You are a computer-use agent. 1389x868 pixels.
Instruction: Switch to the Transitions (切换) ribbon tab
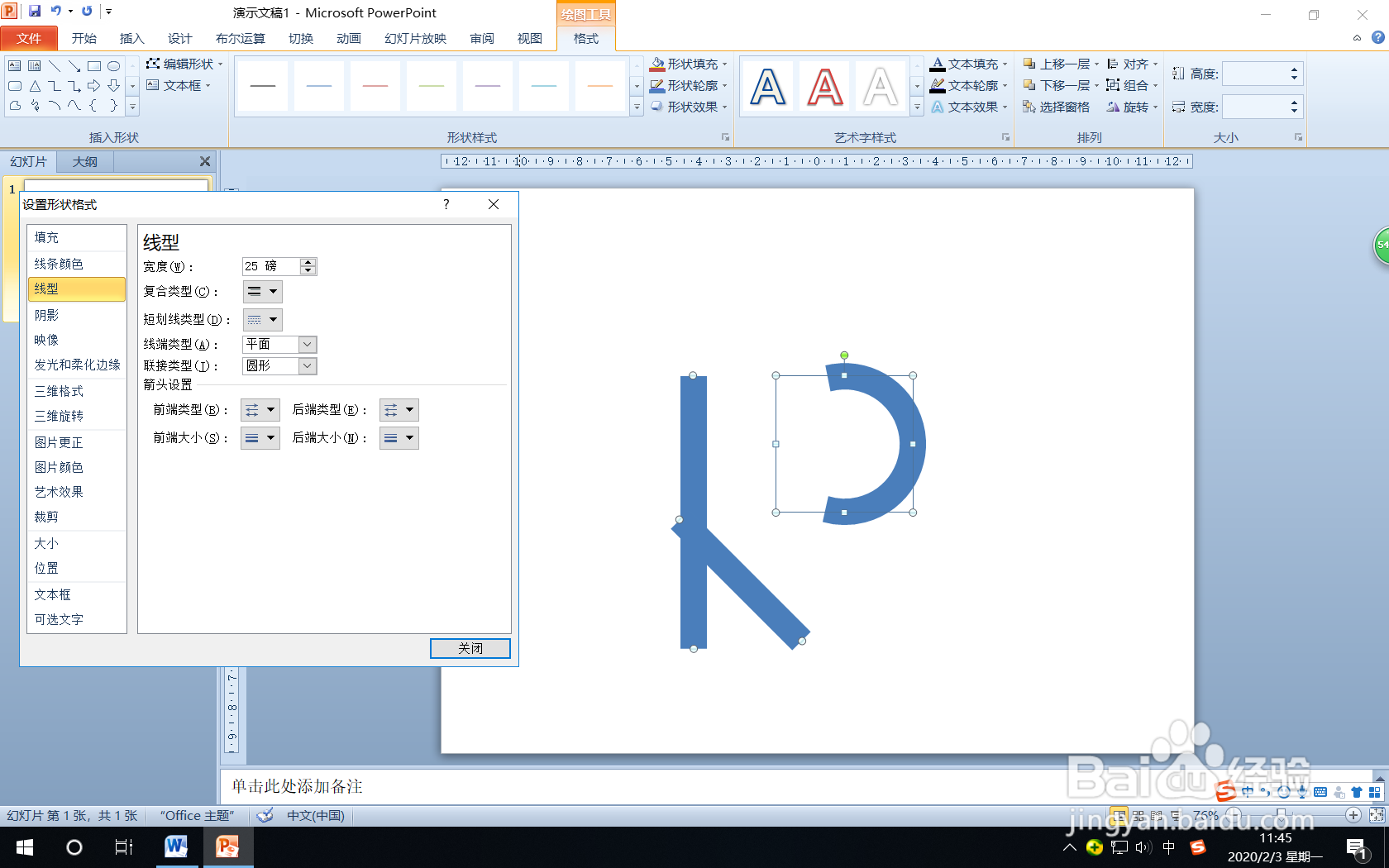[300, 38]
